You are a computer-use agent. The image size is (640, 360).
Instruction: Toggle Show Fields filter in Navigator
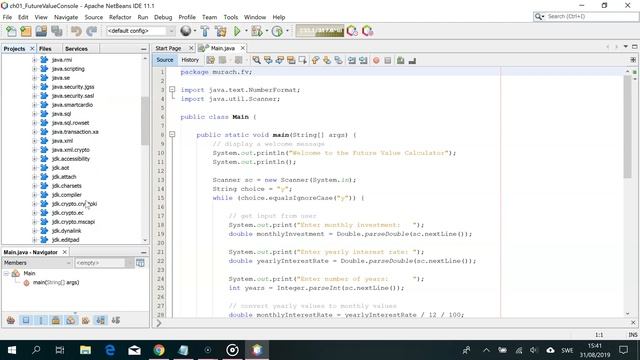tap(26, 320)
